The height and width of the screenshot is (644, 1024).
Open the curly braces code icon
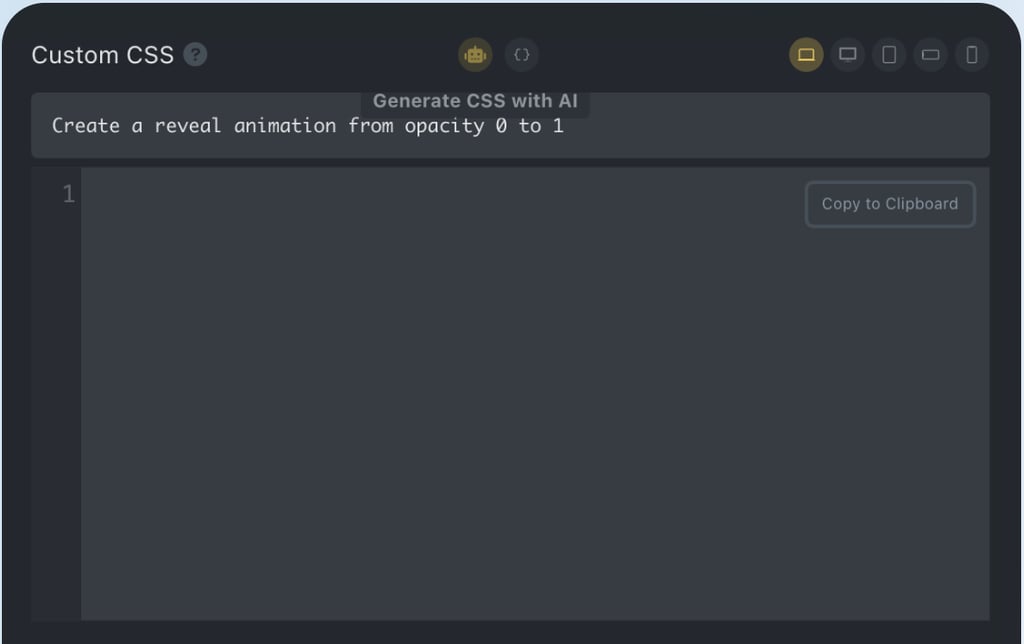[x=521, y=55]
